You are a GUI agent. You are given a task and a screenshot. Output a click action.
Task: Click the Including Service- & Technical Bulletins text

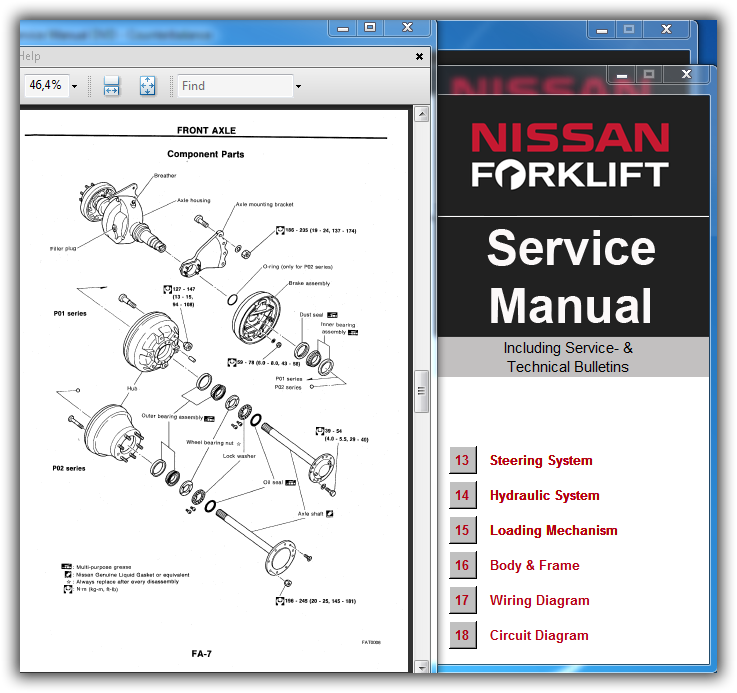tap(568, 357)
